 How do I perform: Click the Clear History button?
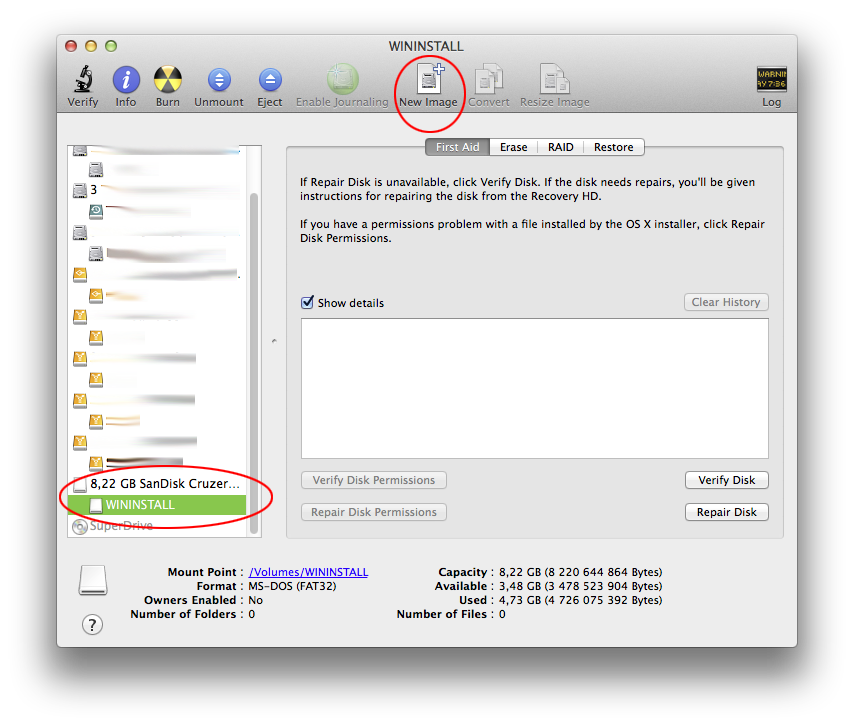[x=726, y=302]
